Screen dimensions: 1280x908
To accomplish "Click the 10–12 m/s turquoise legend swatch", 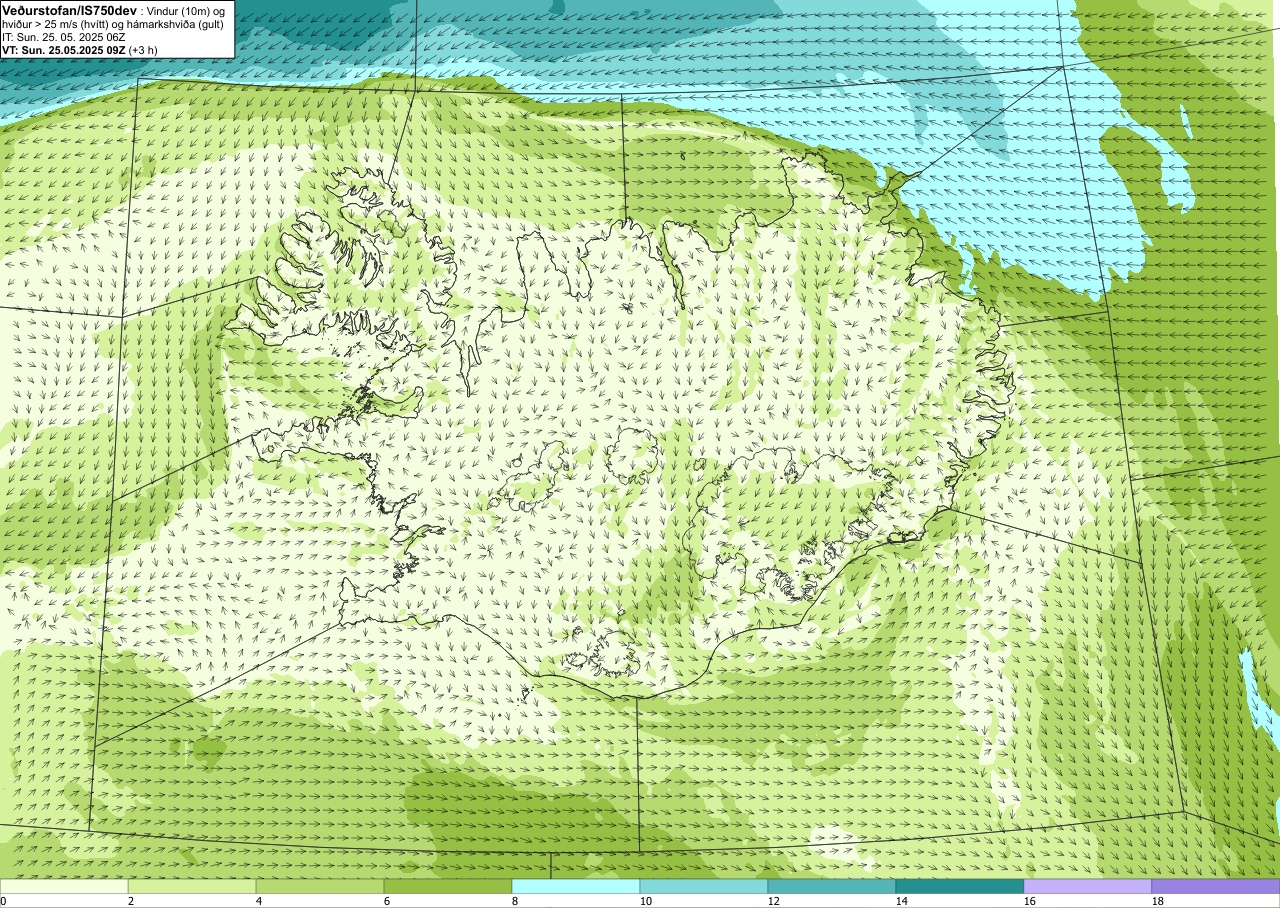I will pos(704,886).
